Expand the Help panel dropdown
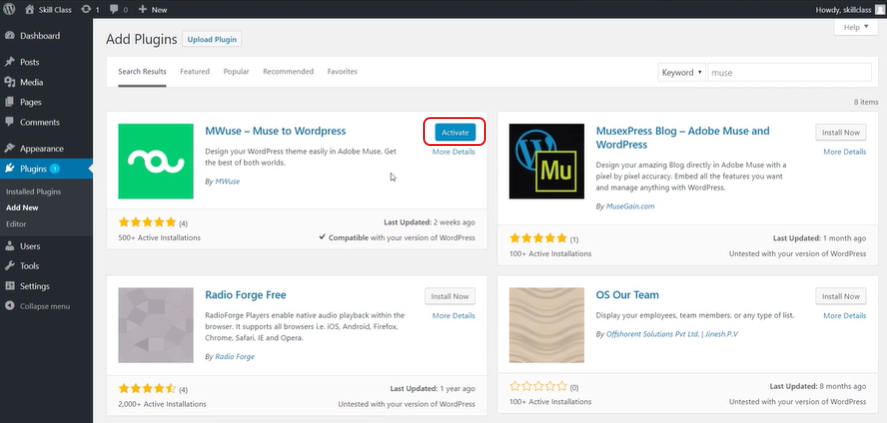Image resolution: width=887 pixels, height=423 pixels. (x=855, y=27)
